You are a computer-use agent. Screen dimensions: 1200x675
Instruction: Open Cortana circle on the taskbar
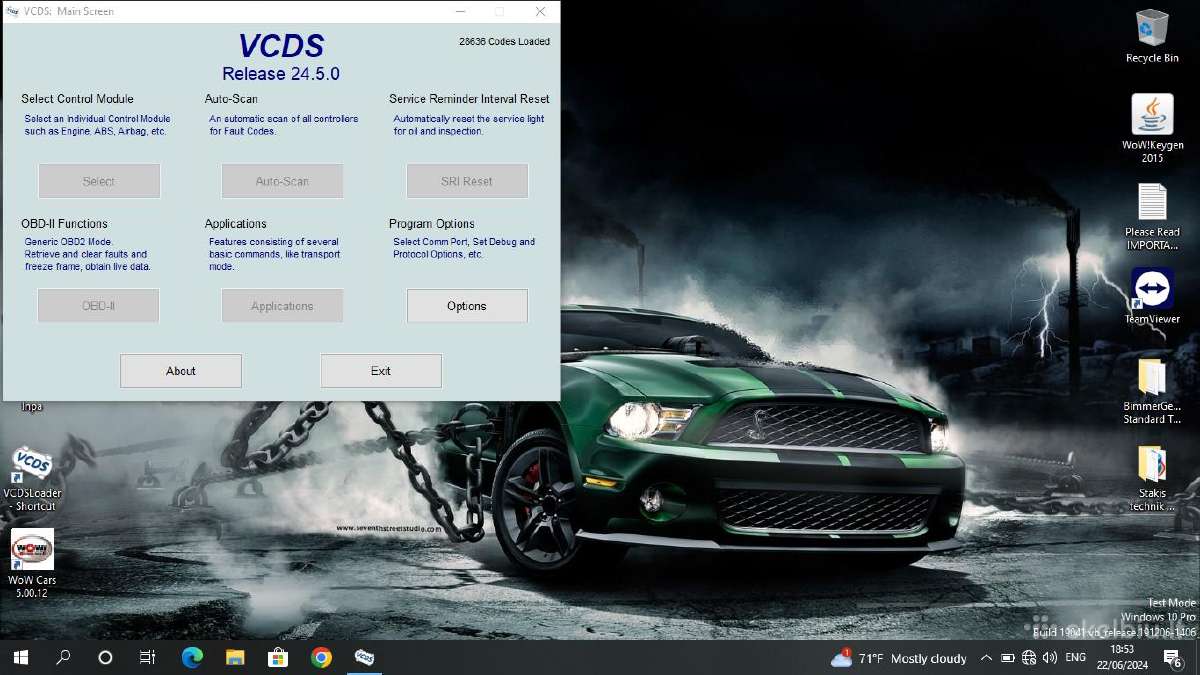[105, 657]
